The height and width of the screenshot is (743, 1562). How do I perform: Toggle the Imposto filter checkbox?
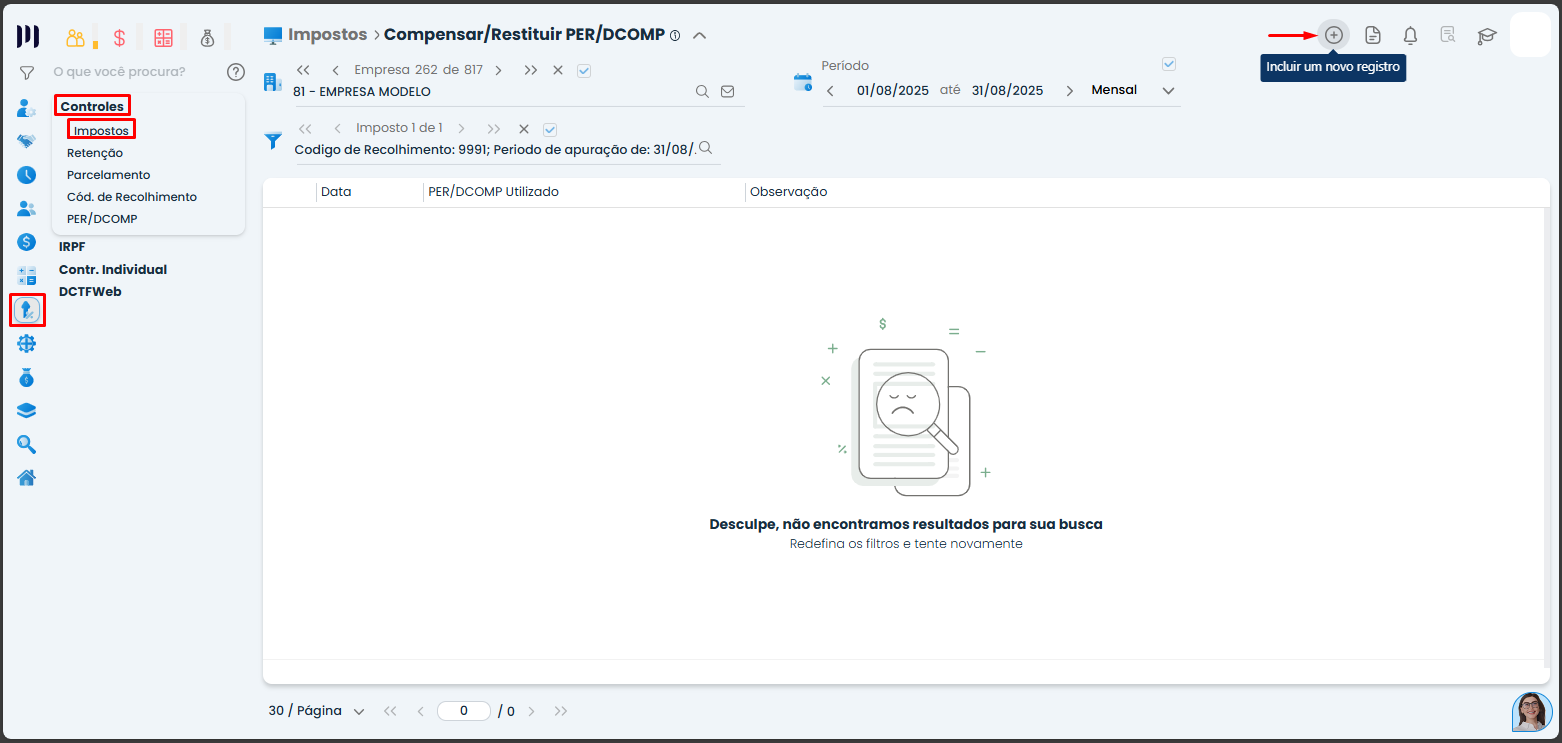[x=550, y=129]
